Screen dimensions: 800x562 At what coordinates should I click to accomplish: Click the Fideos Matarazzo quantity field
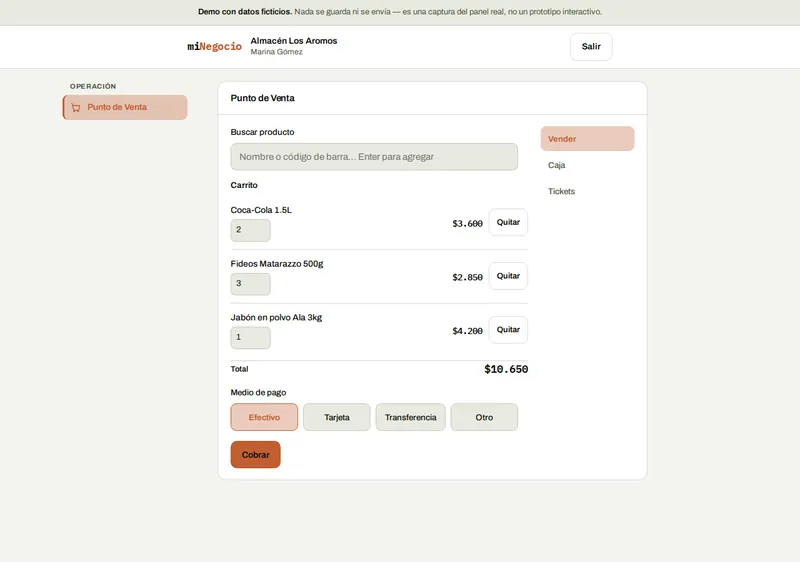(251, 284)
